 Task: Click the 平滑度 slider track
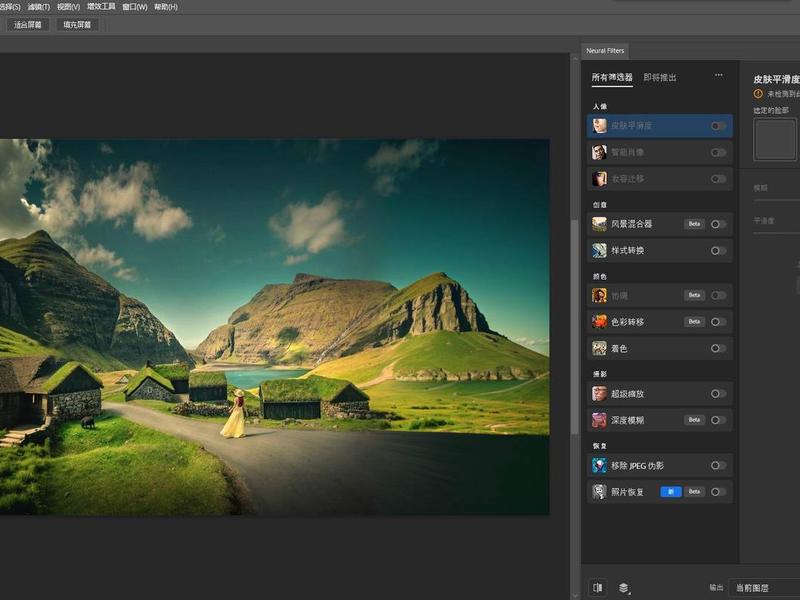[x=777, y=233]
